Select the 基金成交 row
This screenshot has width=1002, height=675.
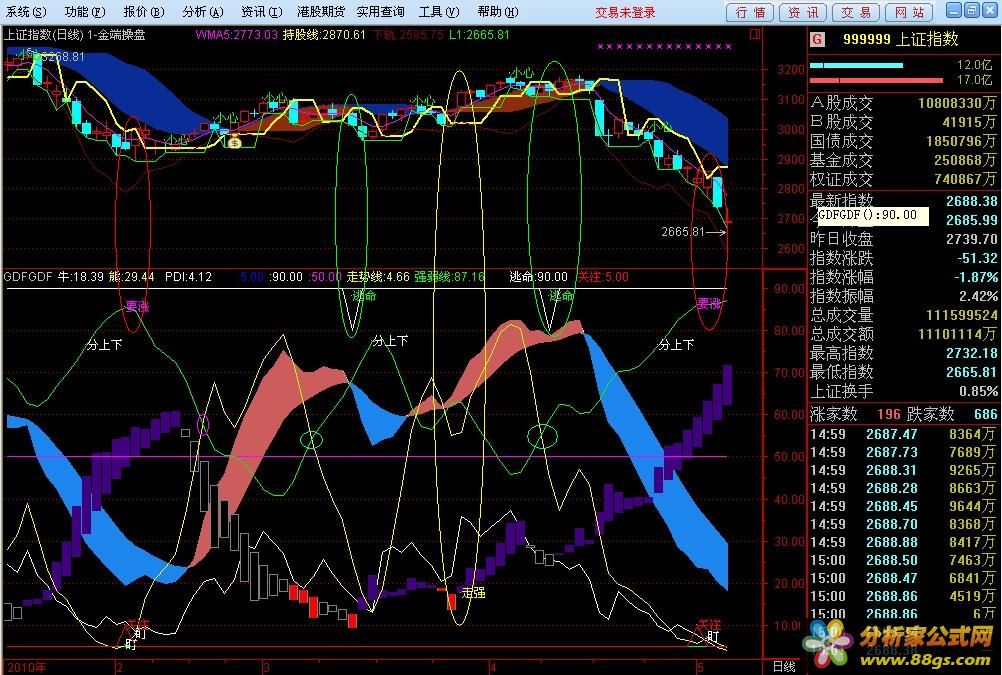[x=904, y=160]
